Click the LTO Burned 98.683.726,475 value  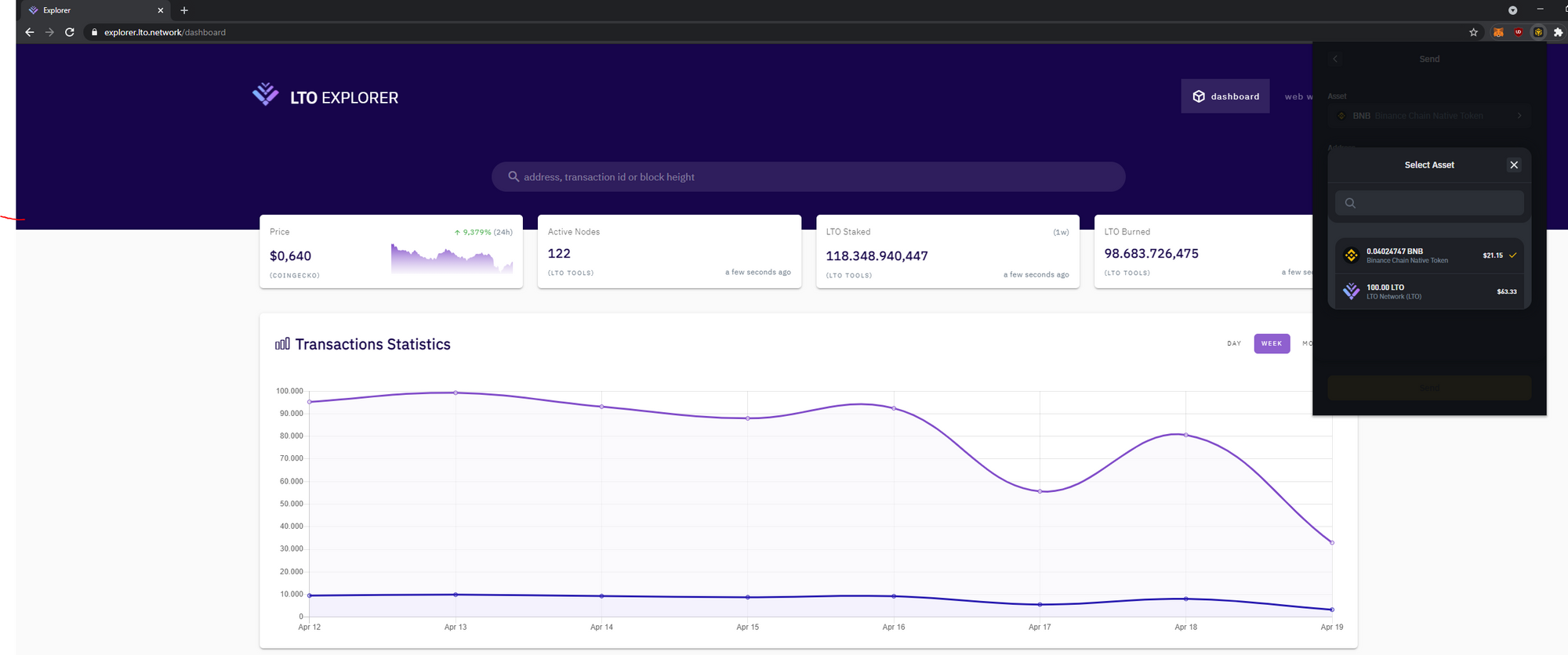[x=1151, y=253]
